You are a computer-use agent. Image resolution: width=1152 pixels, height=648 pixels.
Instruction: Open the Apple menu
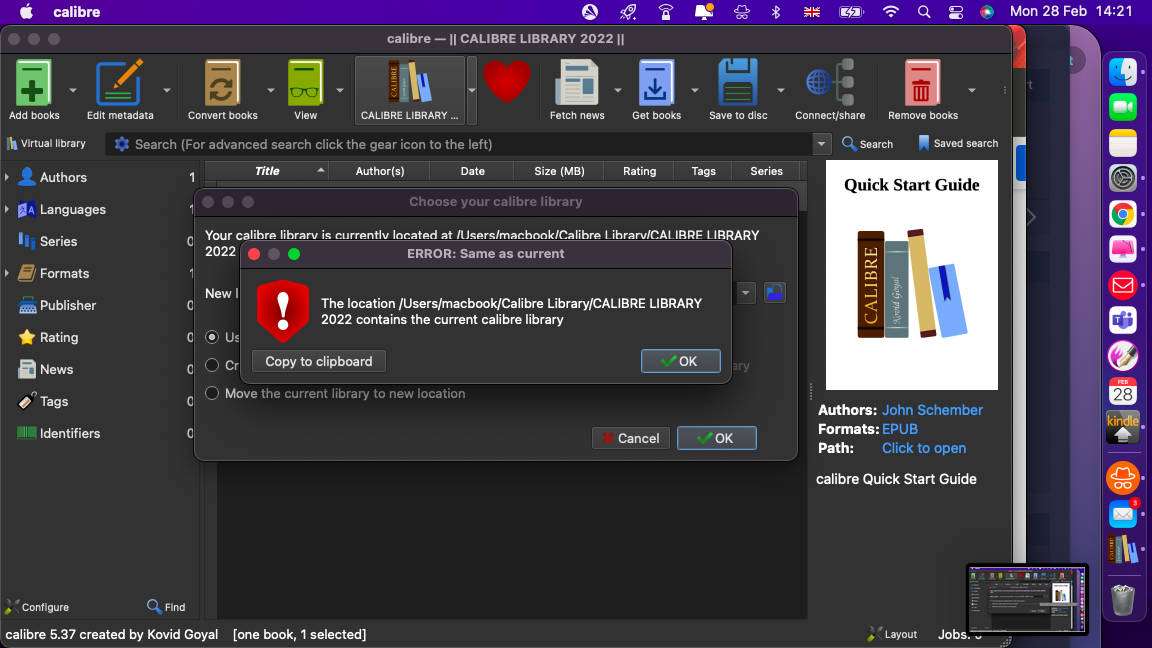pyautogui.click(x=26, y=12)
